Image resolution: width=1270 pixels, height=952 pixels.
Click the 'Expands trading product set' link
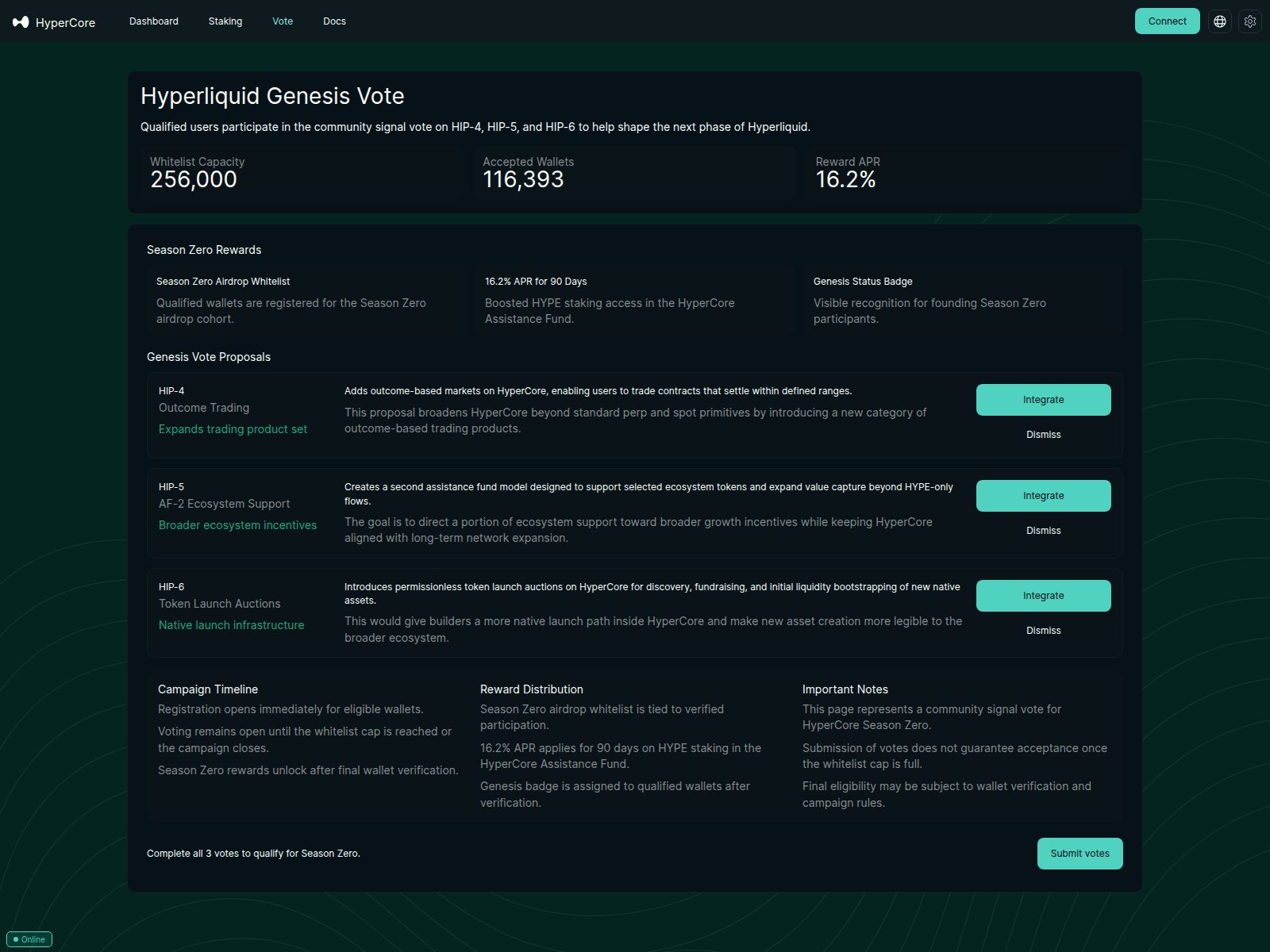point(233,428)
